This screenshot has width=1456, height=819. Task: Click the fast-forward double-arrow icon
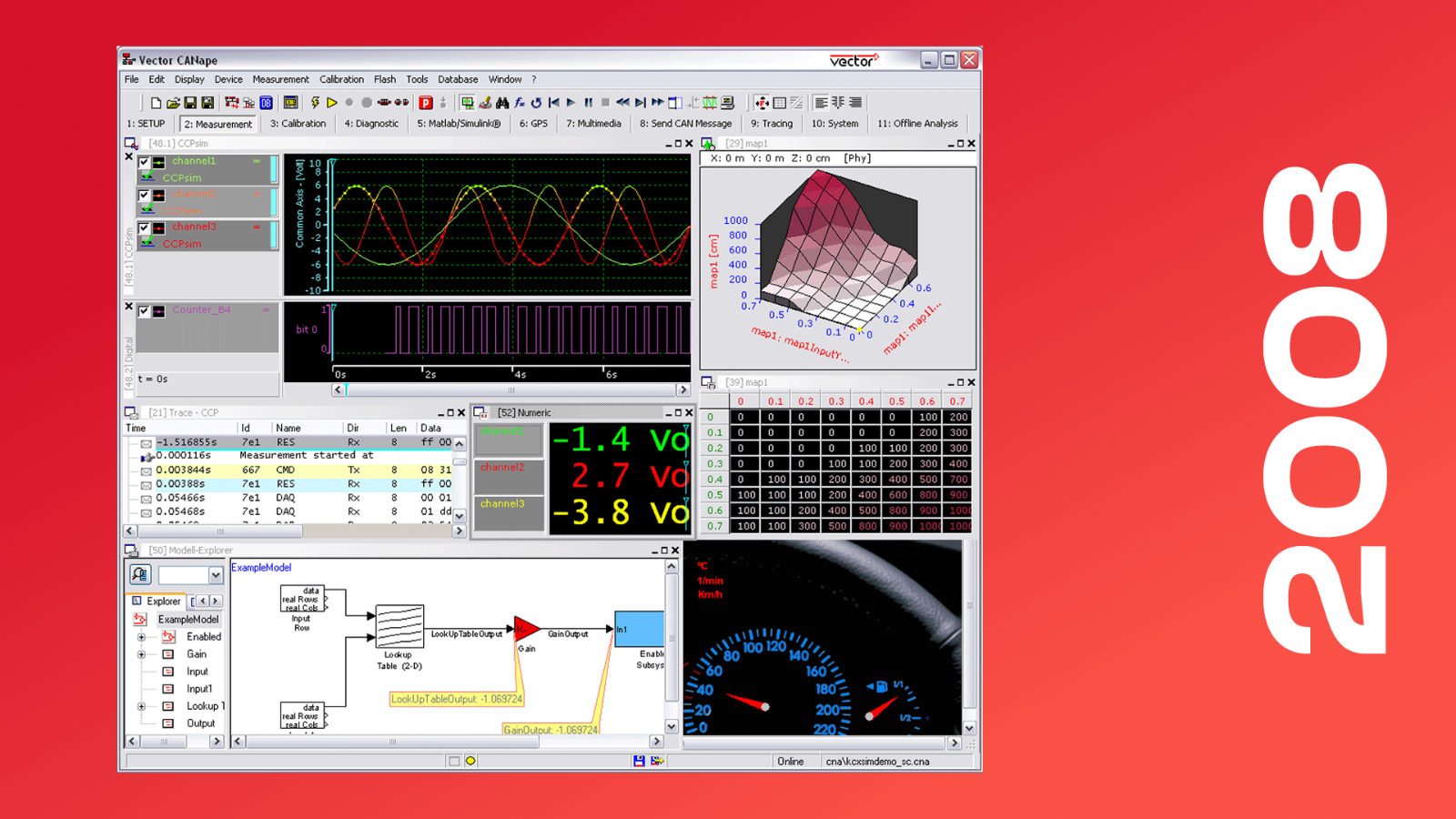pyautogui.click(x=657, y=103)
